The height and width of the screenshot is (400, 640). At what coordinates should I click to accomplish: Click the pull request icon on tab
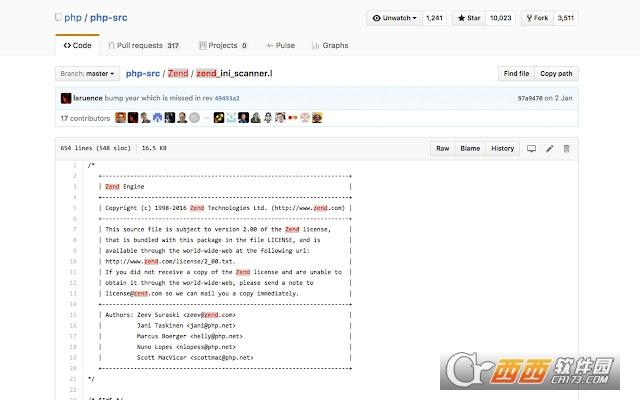[111, 45]
